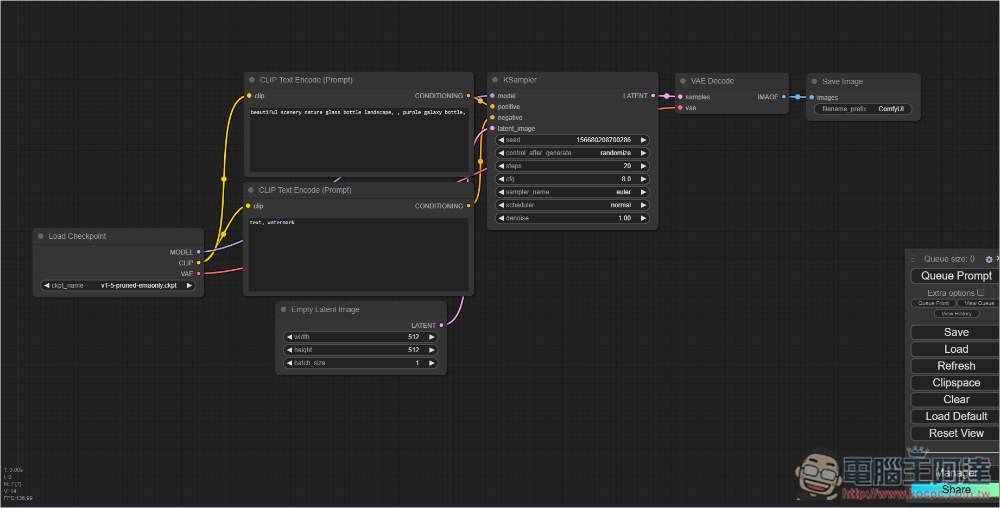Change ckpt_name to next checkpoint arrow
Viewport: 1000px width, 508px height.
(x=189, y=286)
